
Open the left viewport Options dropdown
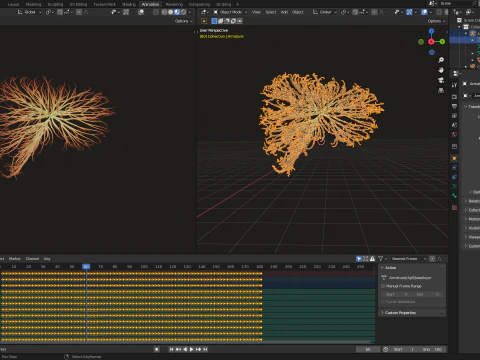(184, 21)
